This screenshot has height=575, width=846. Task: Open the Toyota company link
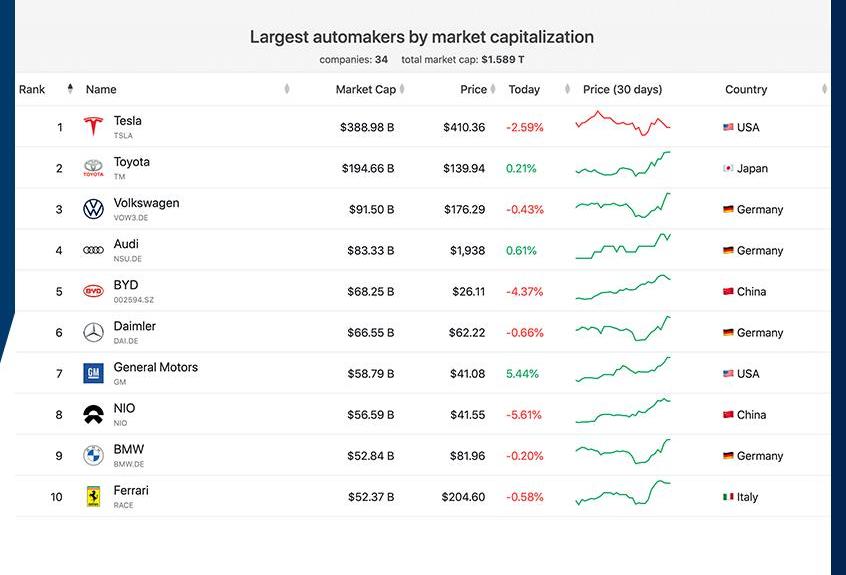coord(132,162)
